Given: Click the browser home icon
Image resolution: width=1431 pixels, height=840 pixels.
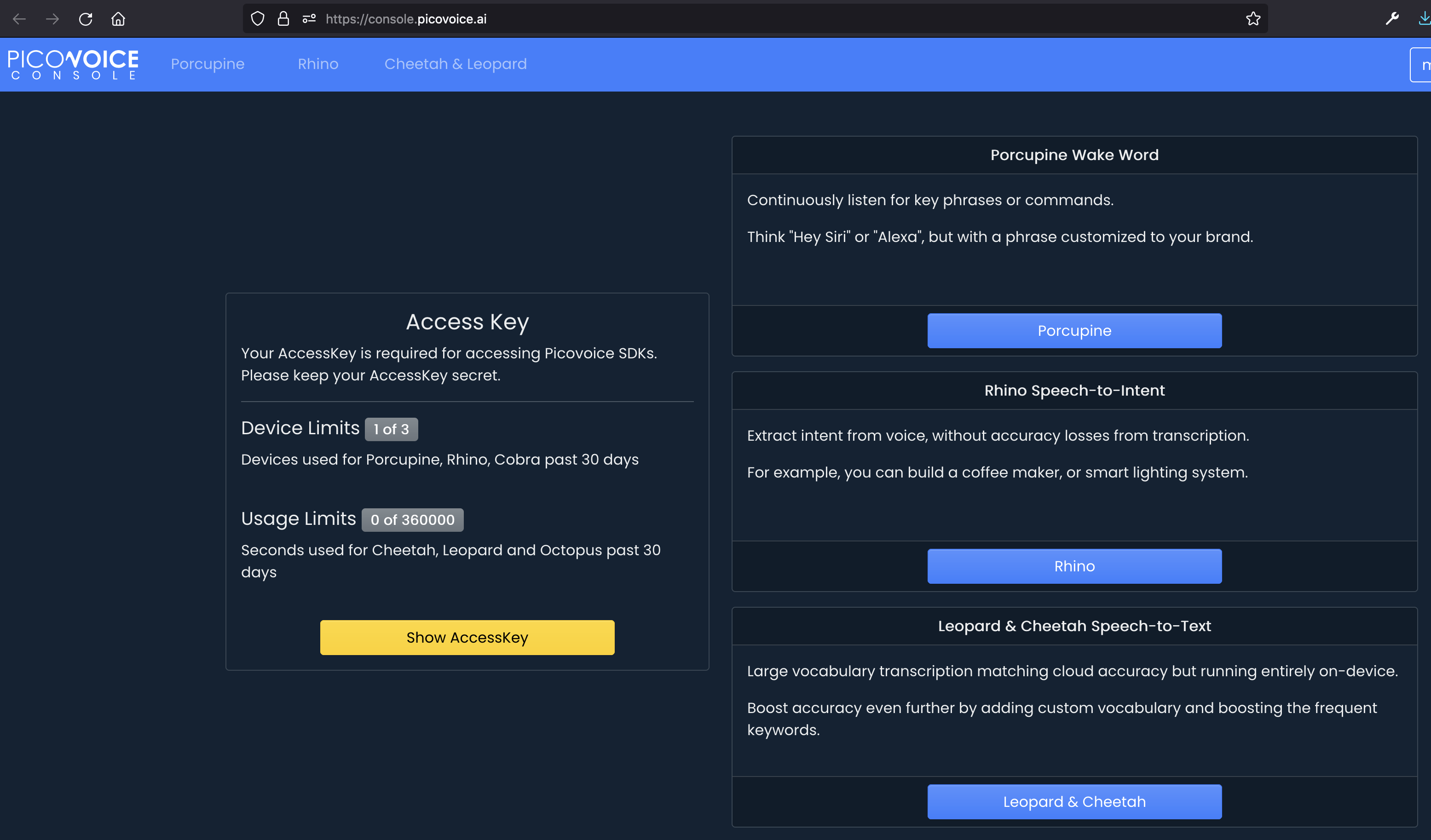Looking at the screenshot, I should (x=118, y=19).
